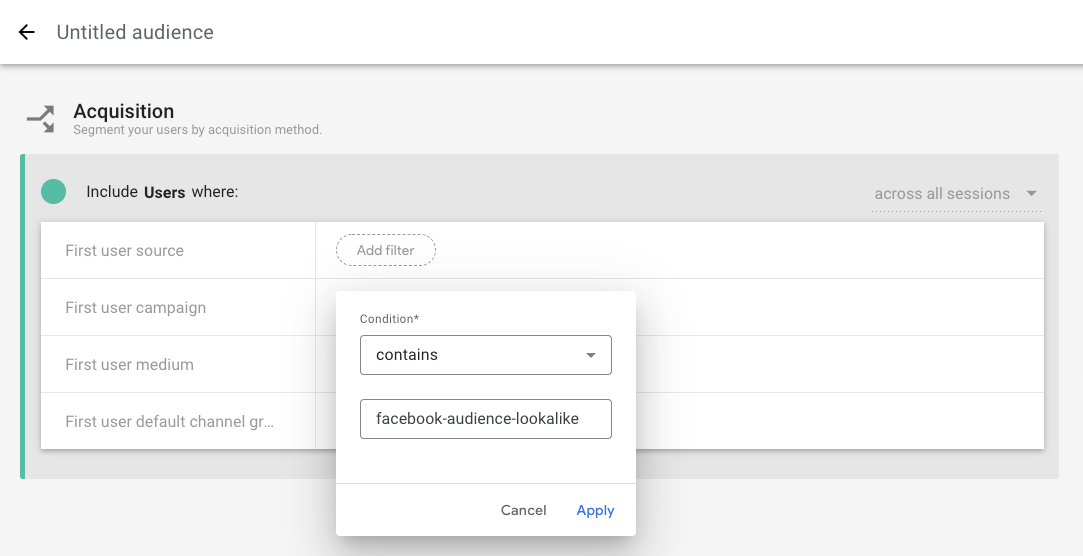Open the "contains" condition dropdown
This screenshot has width=1083, height=556.
485,355
